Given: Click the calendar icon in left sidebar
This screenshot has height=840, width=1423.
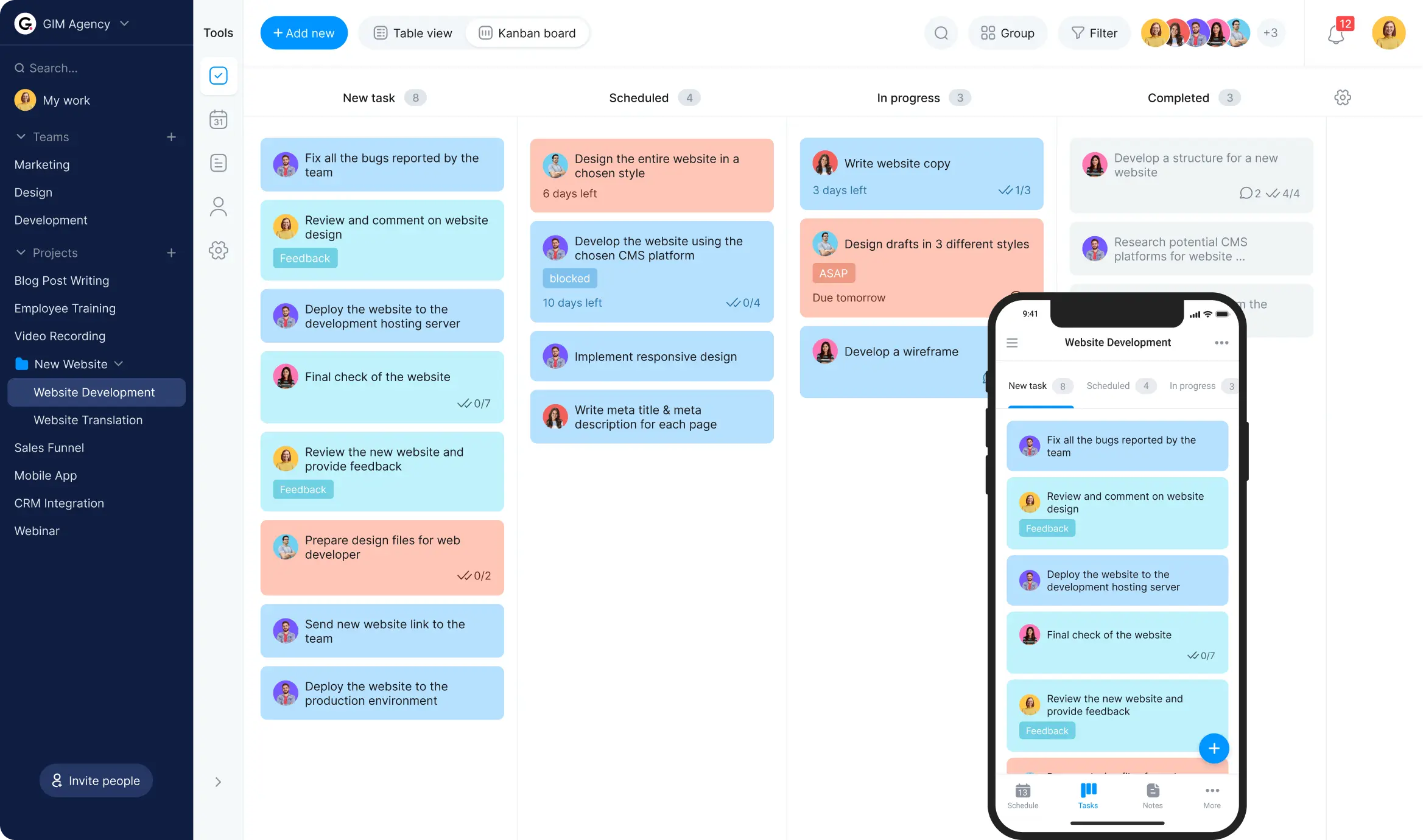Looking at the screenshot, I should tap(218, 120).
